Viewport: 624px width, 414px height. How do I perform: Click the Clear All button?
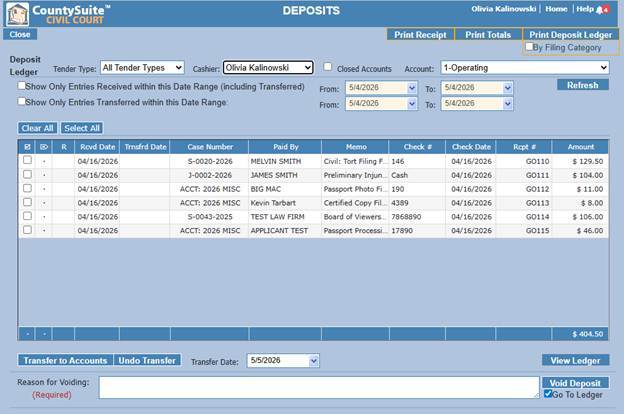[x=37, y=128]
